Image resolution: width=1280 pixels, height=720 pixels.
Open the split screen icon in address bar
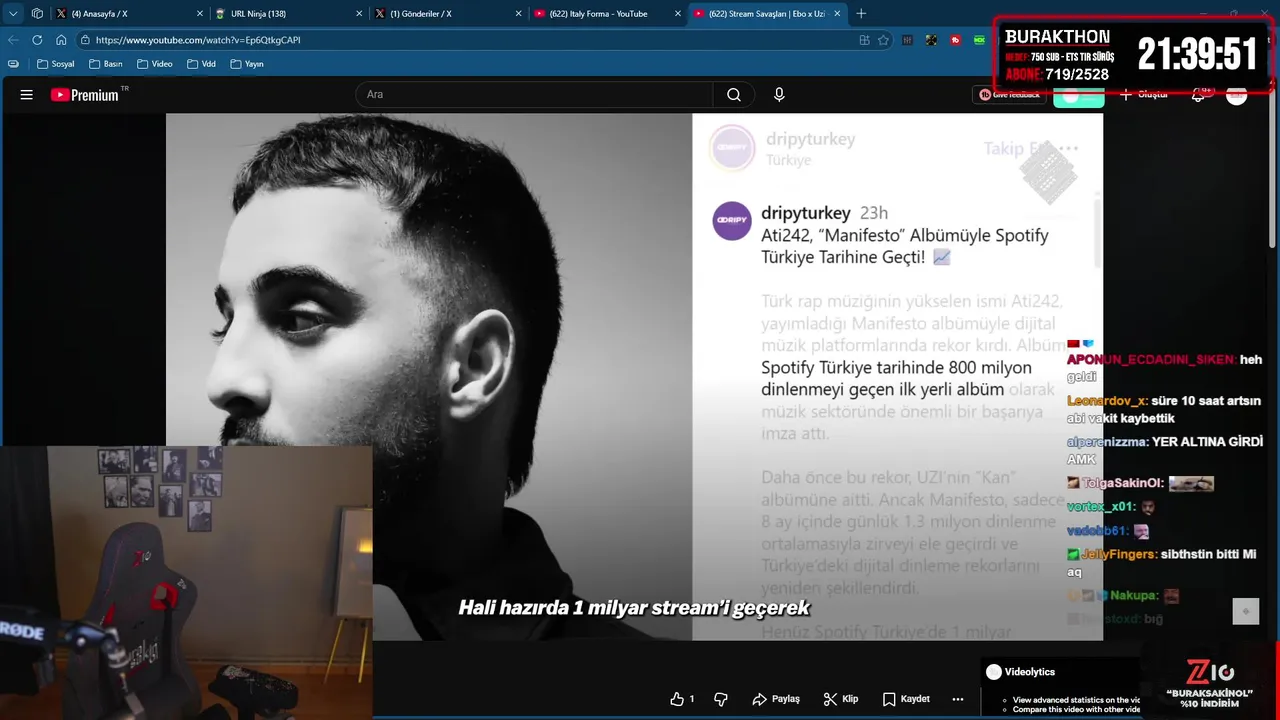[x=864, y=40]
